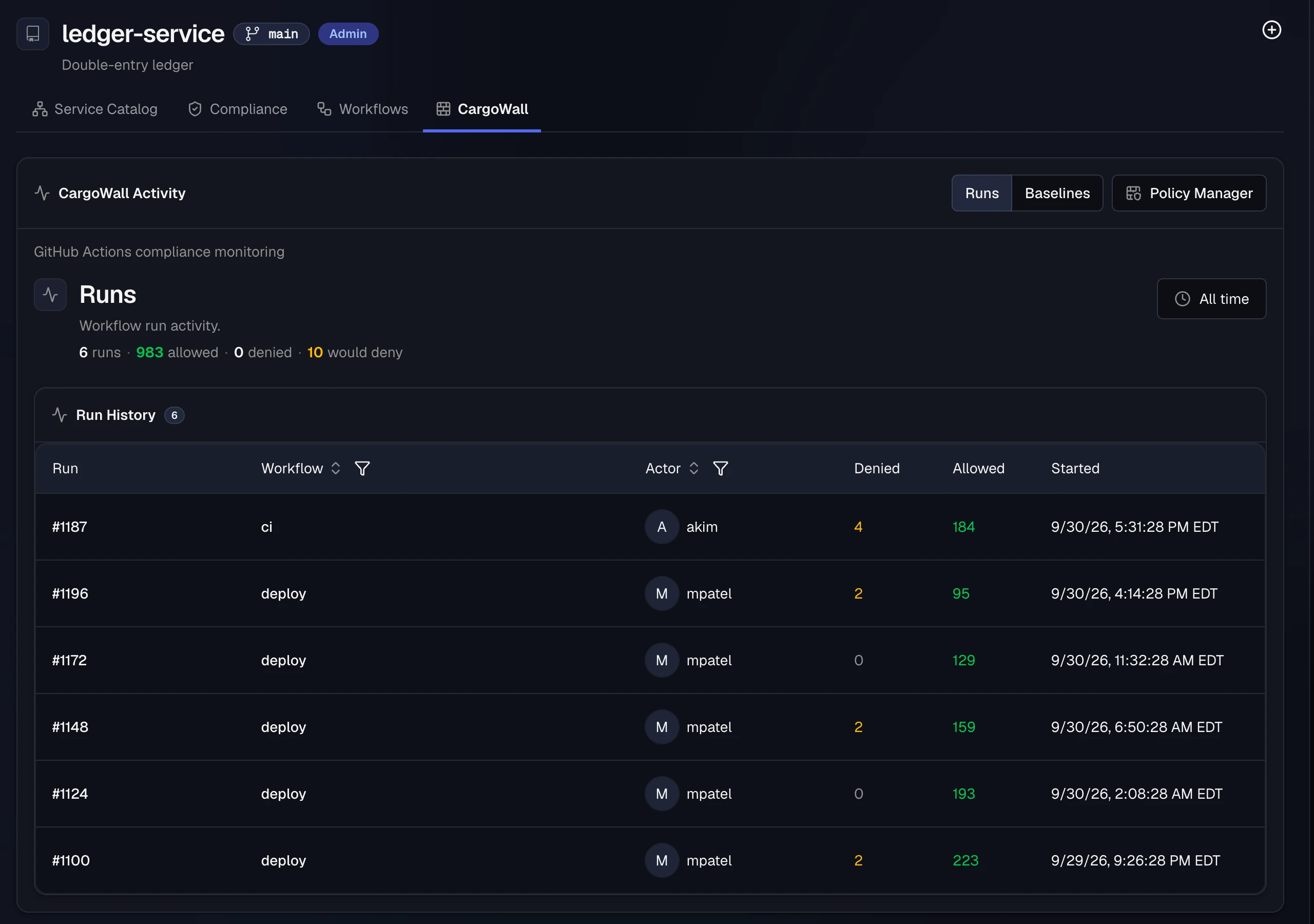
Task: Select the CargoWall tab
Action: click(482, 109)
